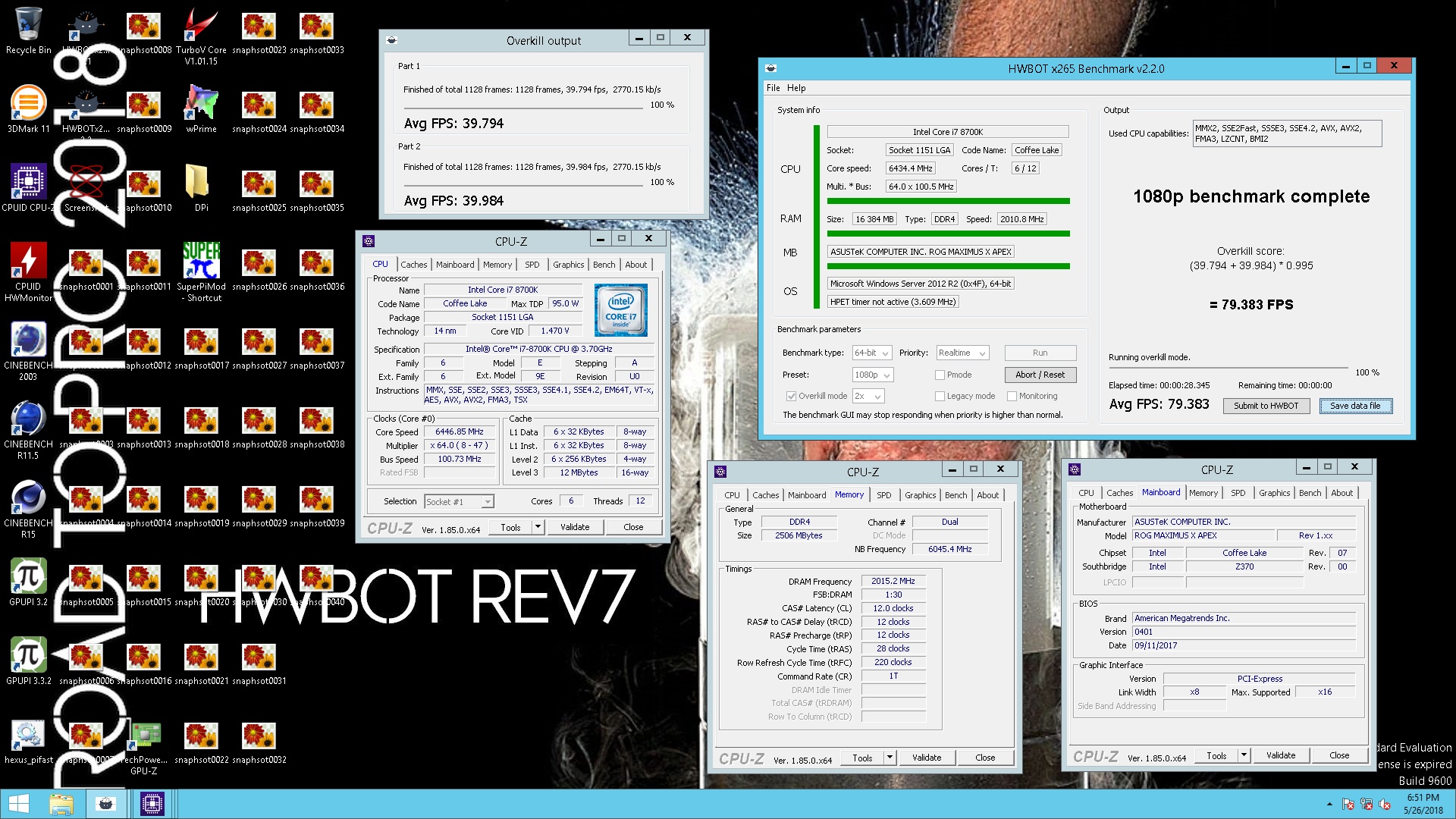Open the Preset 1080p dropdown
1456x819 pixels.
pos(873,375)
